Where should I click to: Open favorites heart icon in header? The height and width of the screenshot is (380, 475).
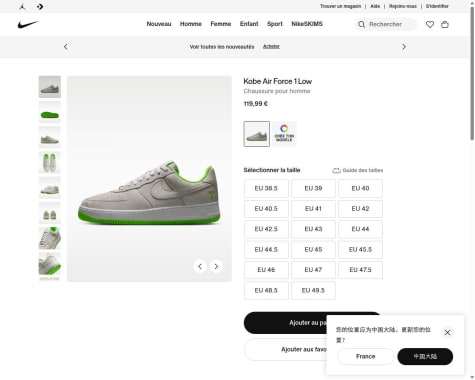[x=430, y=24]
